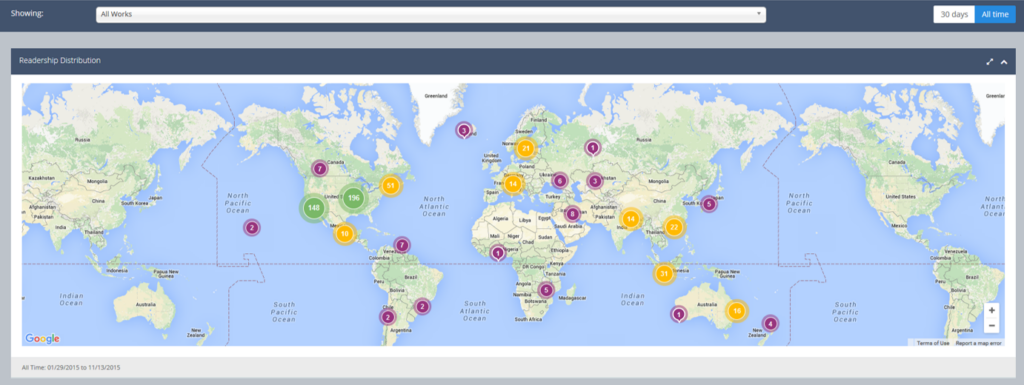Click the Showing: label
1024x385 pixels.
(27, 14)
